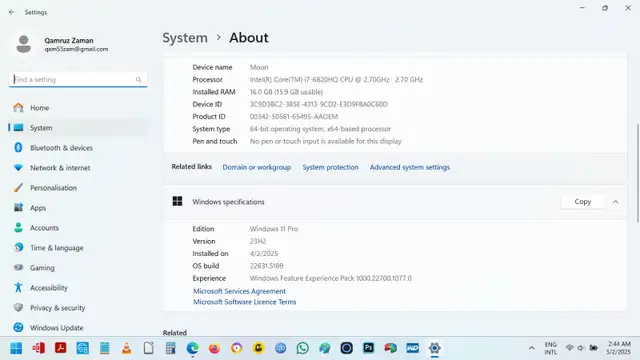
Task: Open Photoshop from the taskbar
Action: [x=369, y=348]
